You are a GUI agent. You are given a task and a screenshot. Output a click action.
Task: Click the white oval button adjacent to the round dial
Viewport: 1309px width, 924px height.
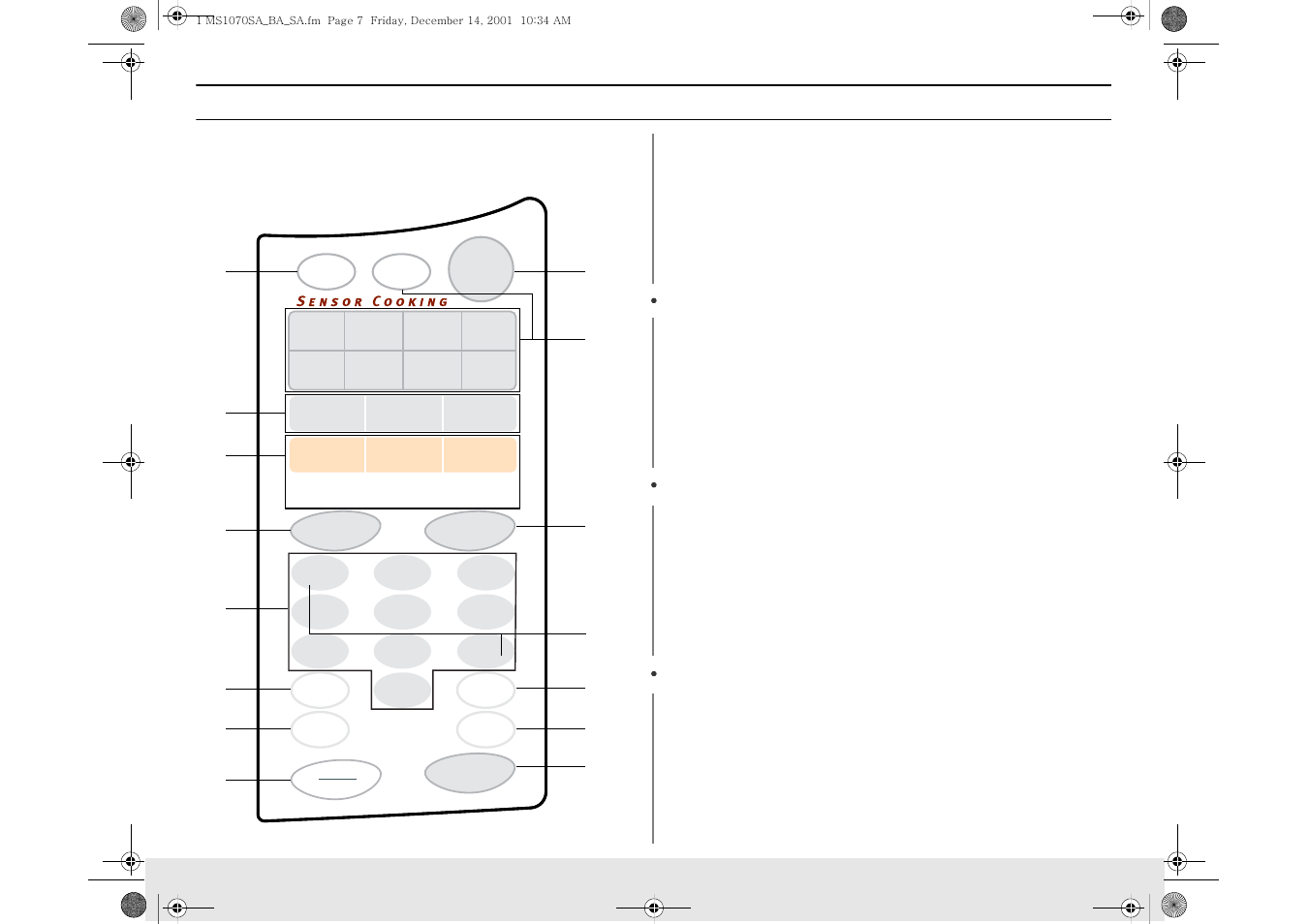[401, 271]
